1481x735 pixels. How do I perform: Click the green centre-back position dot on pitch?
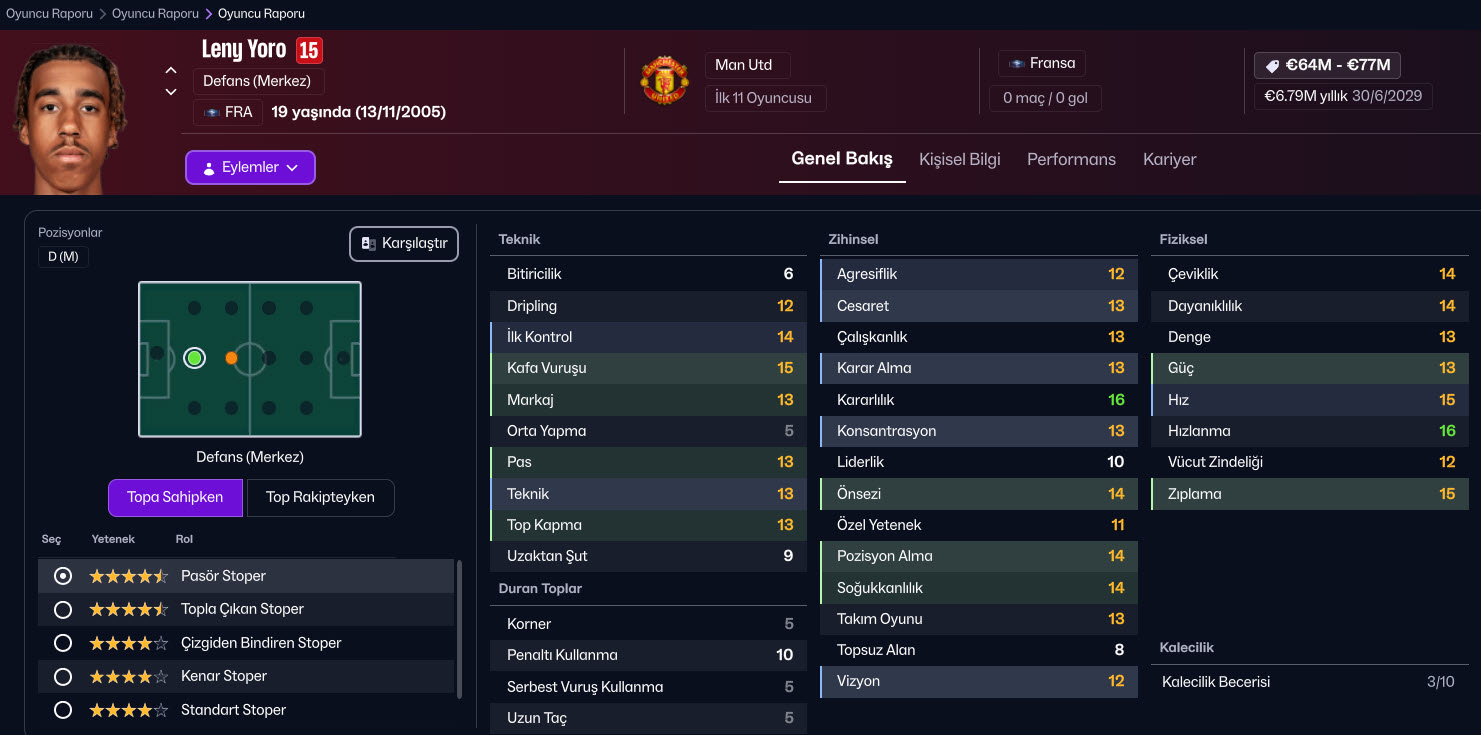[x=195, y=358]
